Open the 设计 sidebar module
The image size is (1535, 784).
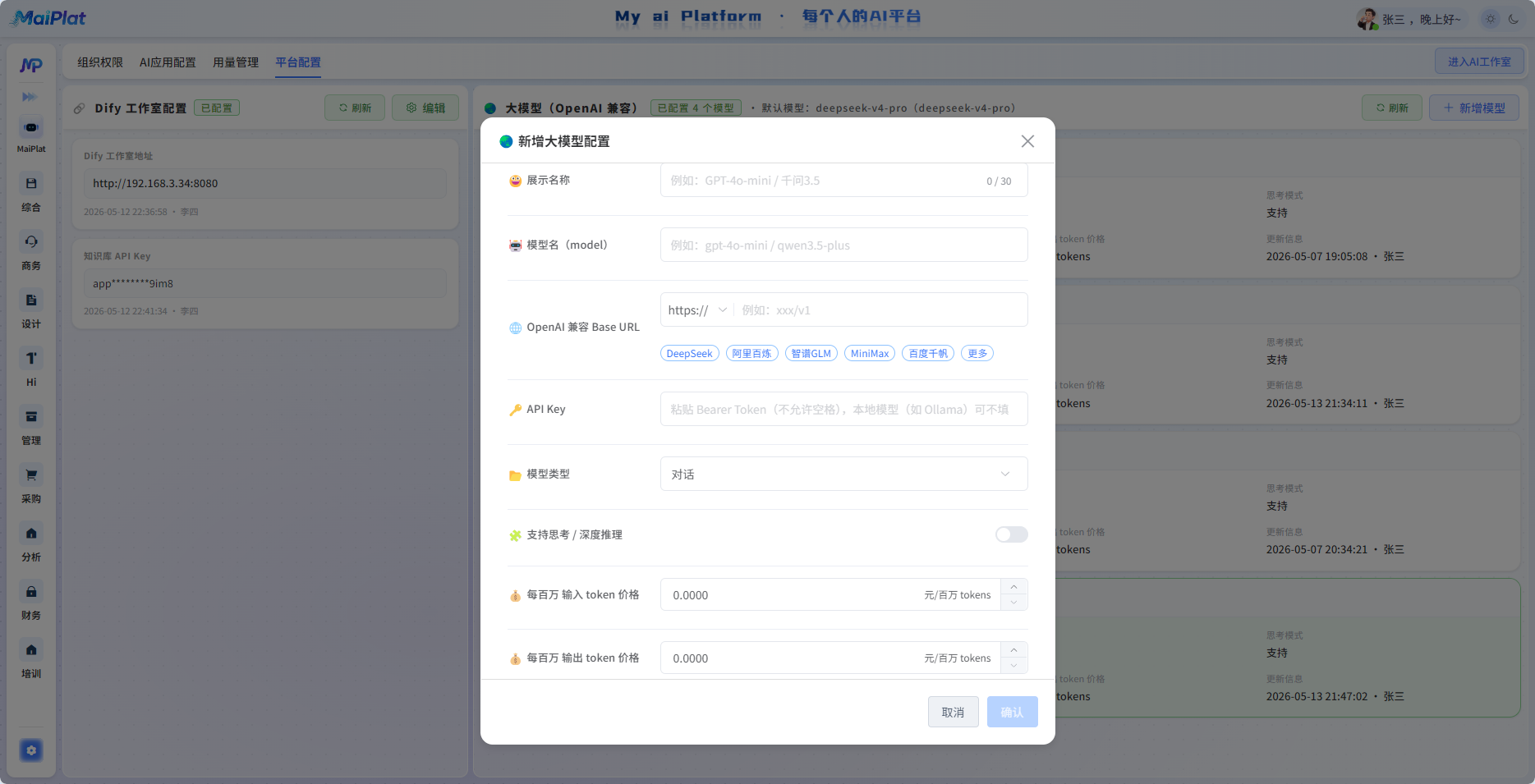[31, 300]
